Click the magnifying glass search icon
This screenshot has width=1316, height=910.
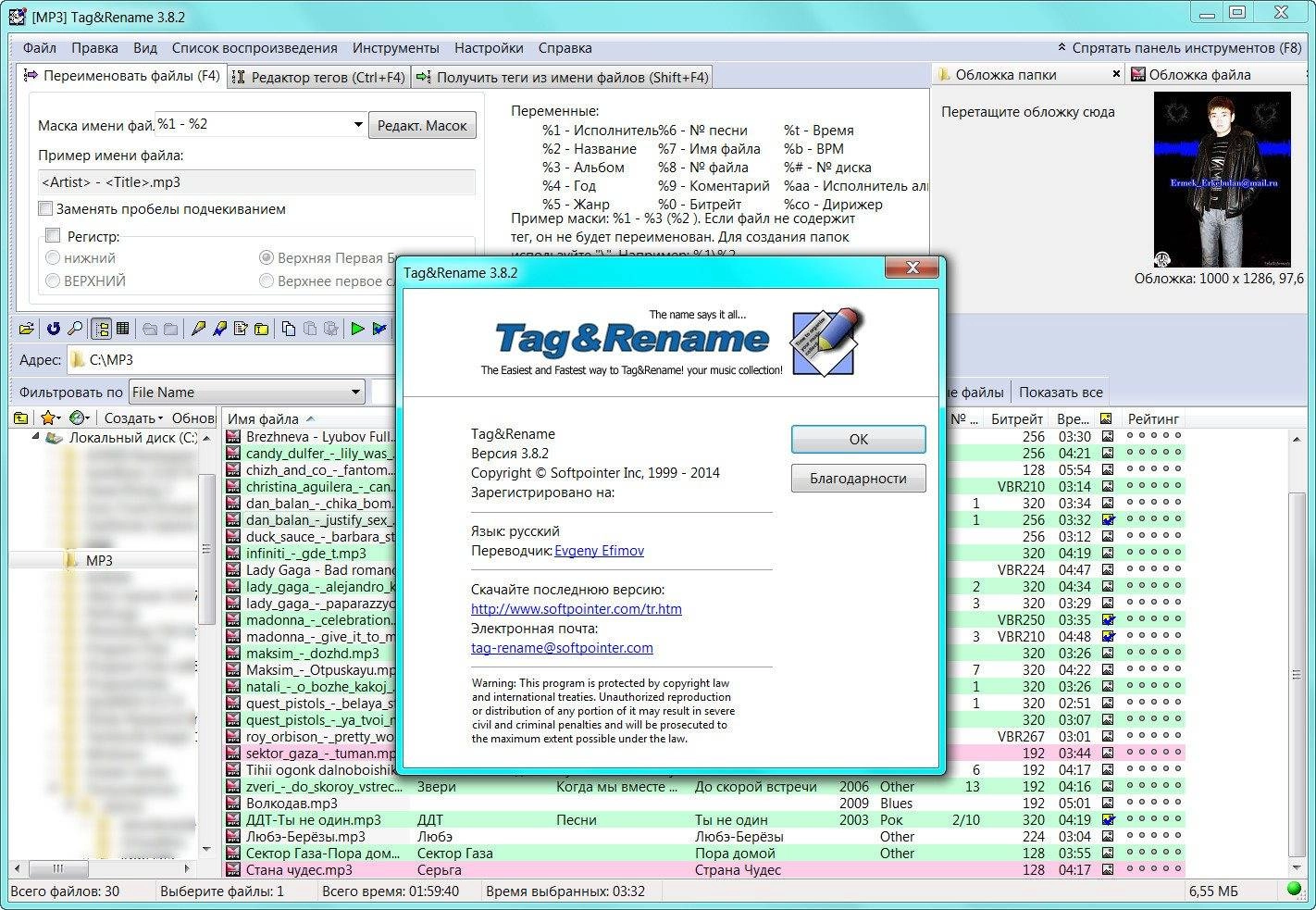click(76, 329)
